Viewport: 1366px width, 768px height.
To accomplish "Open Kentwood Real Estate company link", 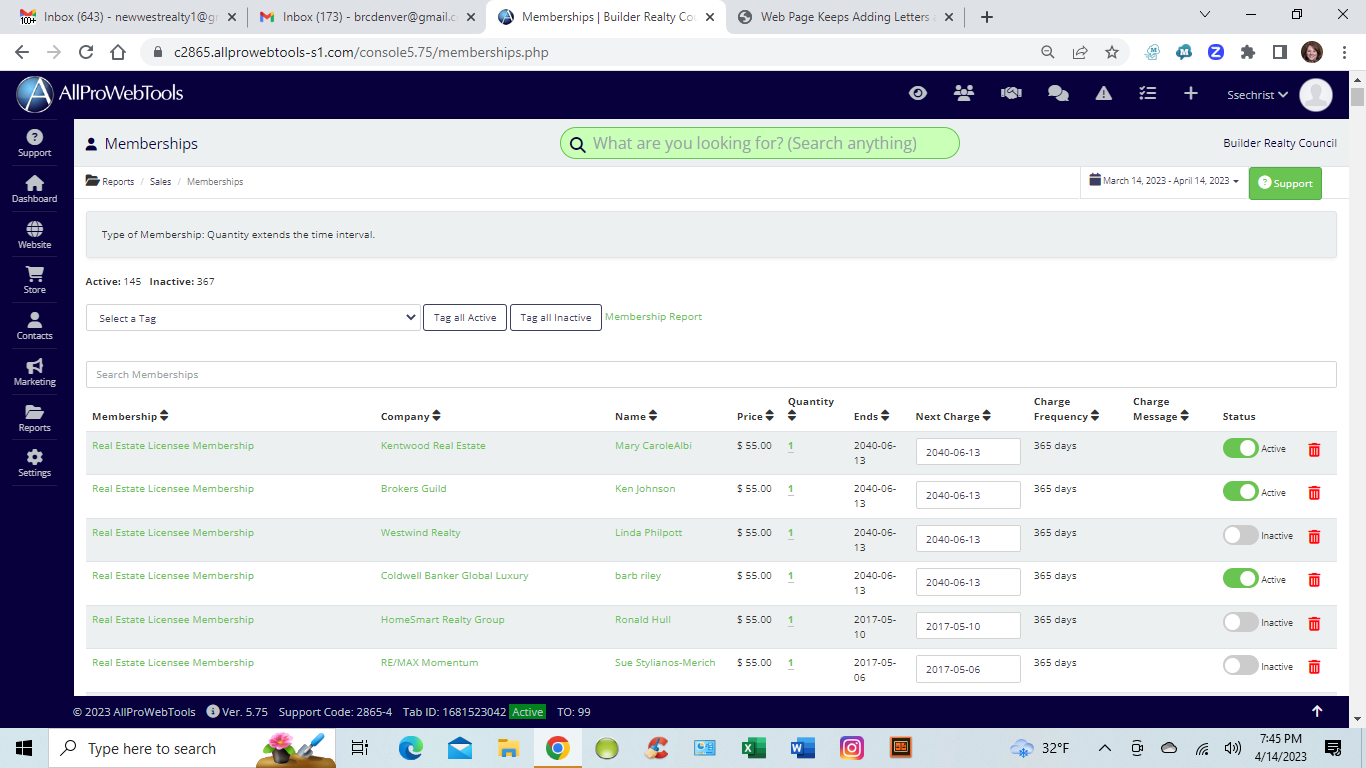I will pos(433,445).
